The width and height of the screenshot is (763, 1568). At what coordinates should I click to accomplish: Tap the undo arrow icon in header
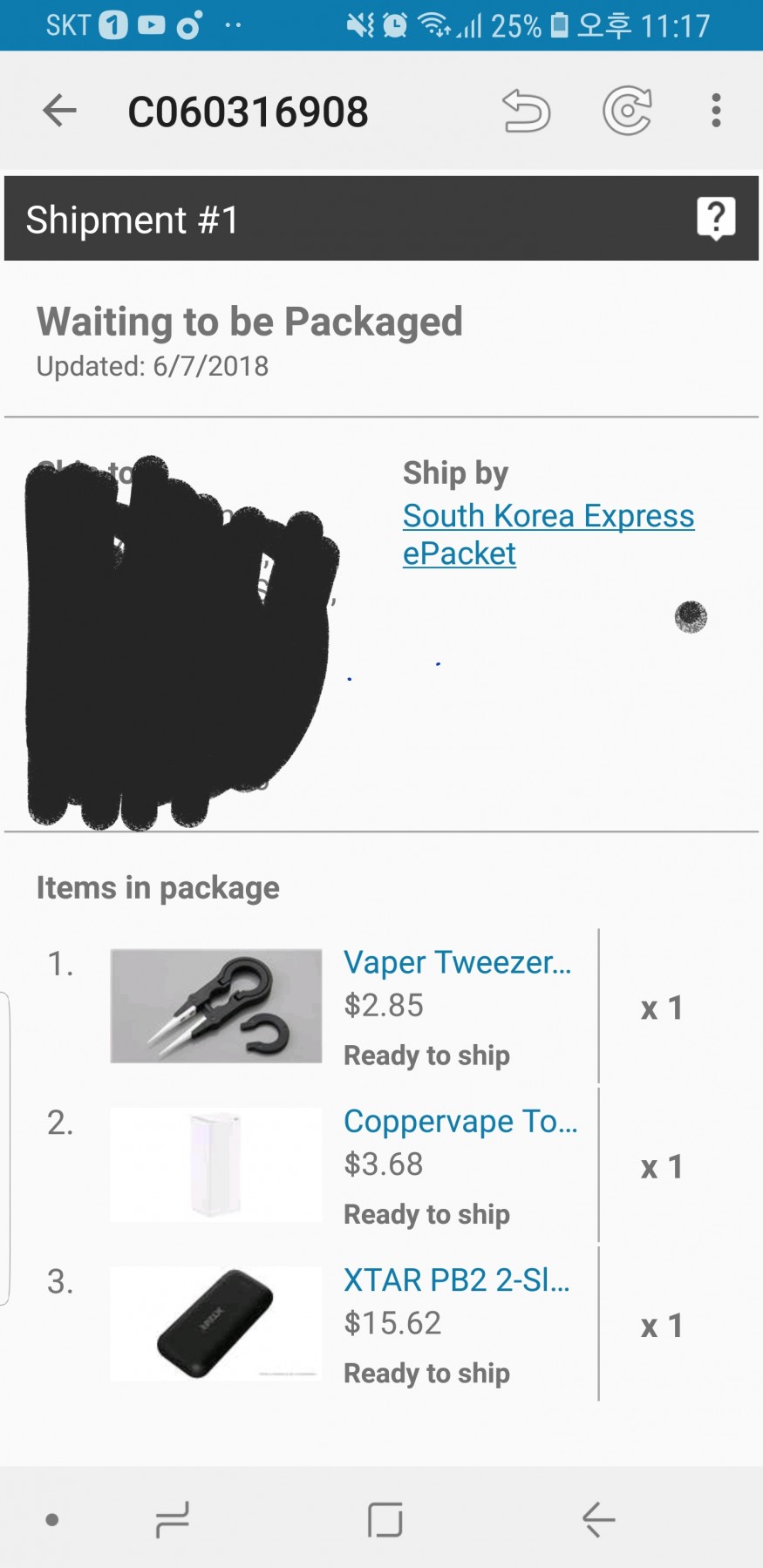[527, 111]
